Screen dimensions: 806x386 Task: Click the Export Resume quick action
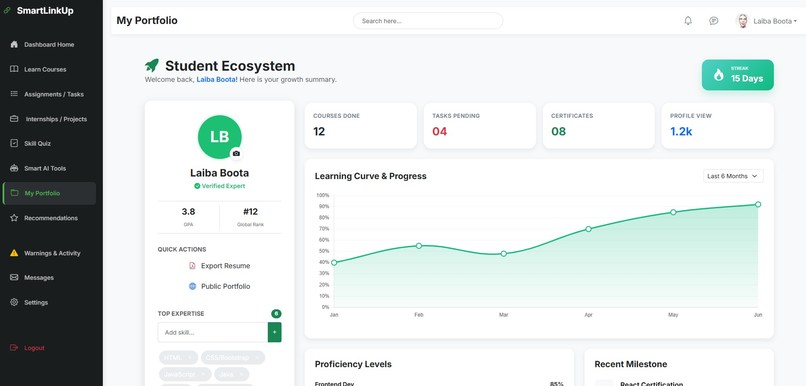[x=219, y=266]
